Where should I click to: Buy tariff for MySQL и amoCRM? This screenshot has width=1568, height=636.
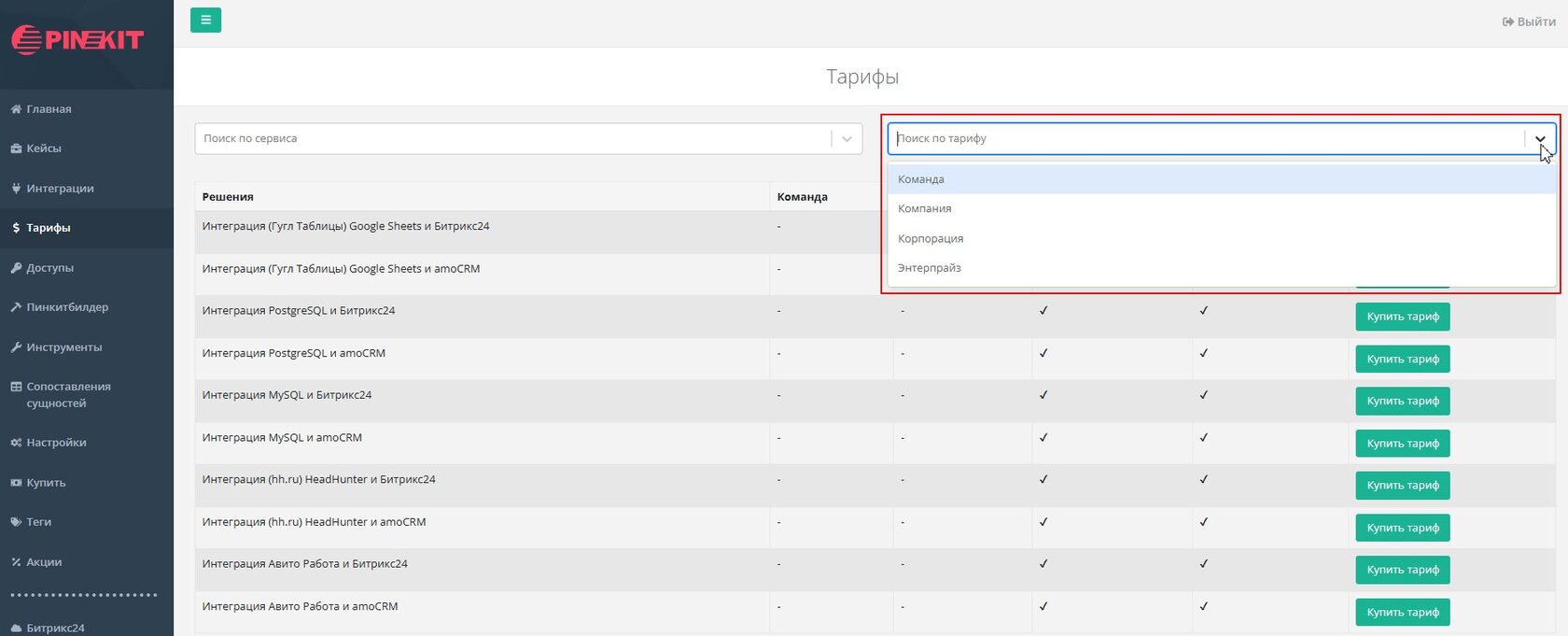tap(1403, 444)
